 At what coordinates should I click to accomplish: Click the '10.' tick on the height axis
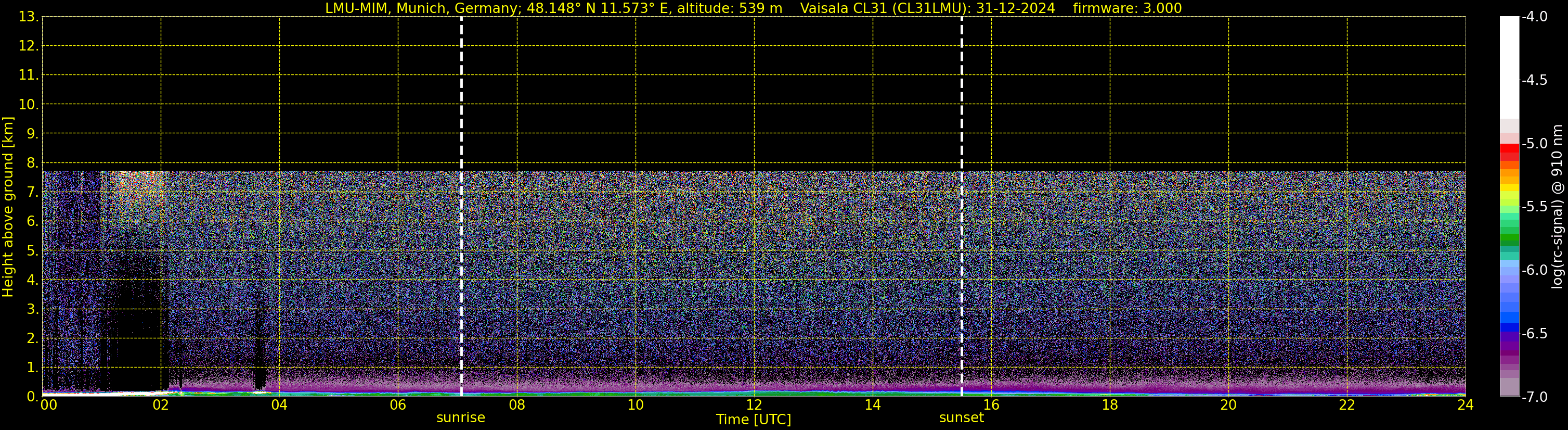pyautogui.click(x=29, y=105)
